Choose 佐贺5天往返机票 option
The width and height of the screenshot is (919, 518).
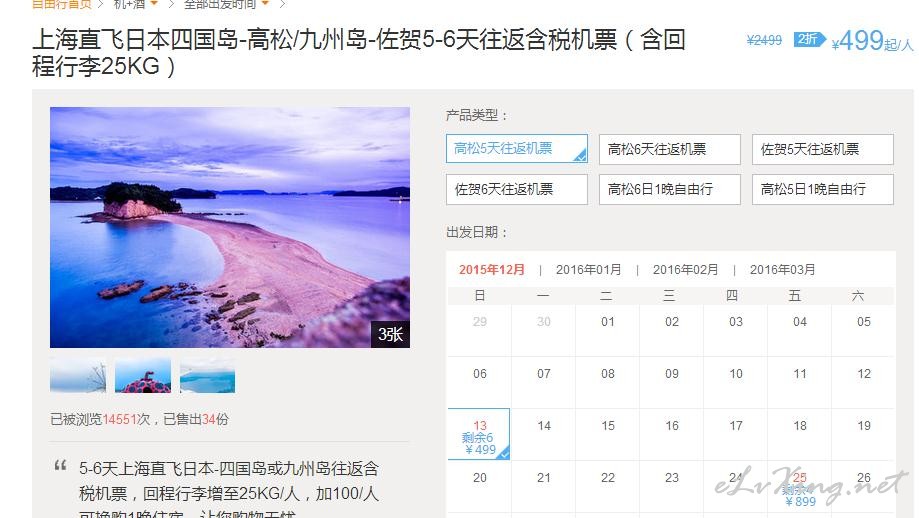point(822,149)
